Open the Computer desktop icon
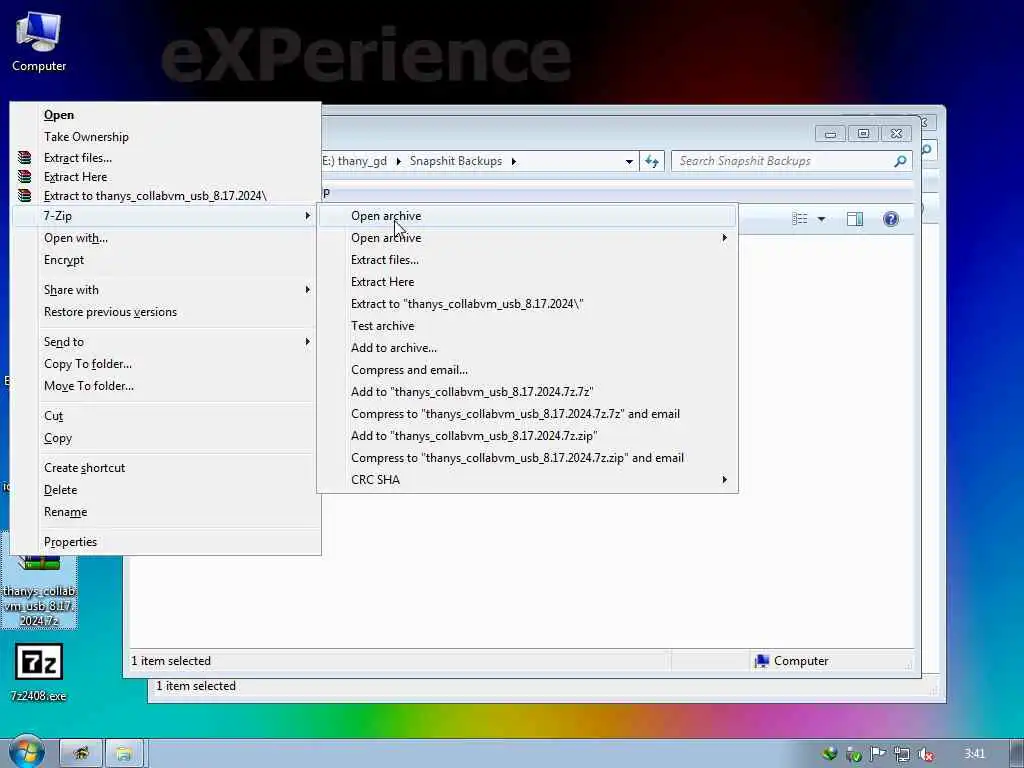Image resolution: width=1024 pixels, height=768 pixels. [x=39, y=42]
